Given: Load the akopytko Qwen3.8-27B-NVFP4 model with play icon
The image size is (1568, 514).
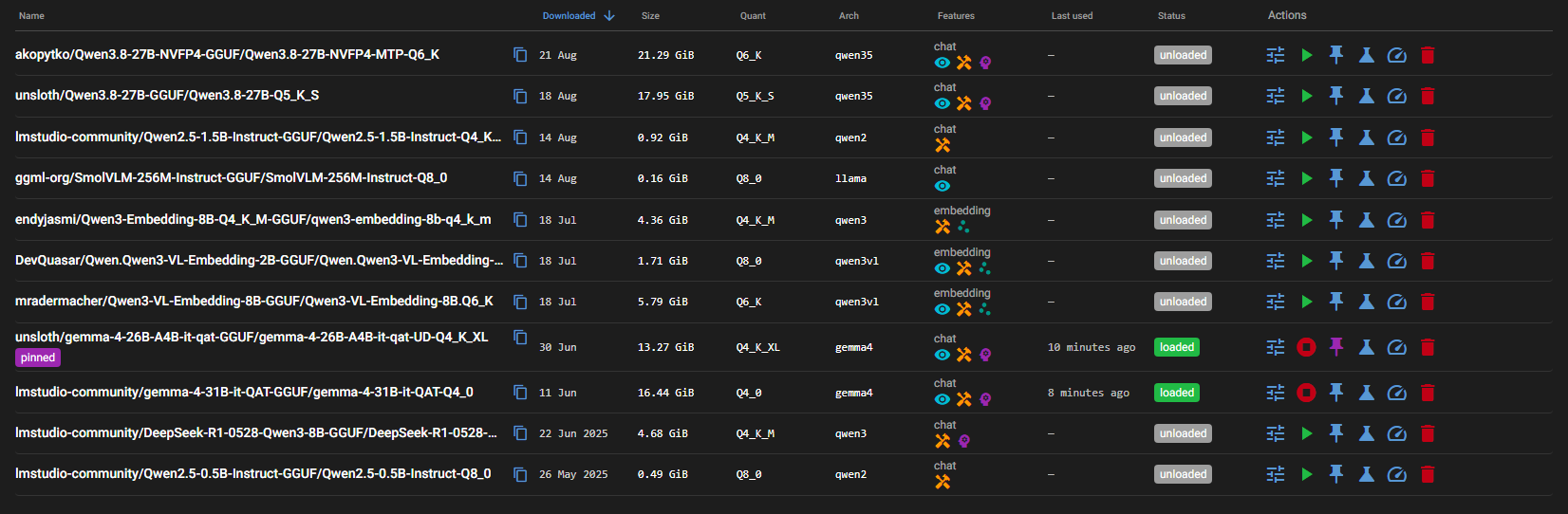Looking at the screenshot, I should pos(1307,55).
